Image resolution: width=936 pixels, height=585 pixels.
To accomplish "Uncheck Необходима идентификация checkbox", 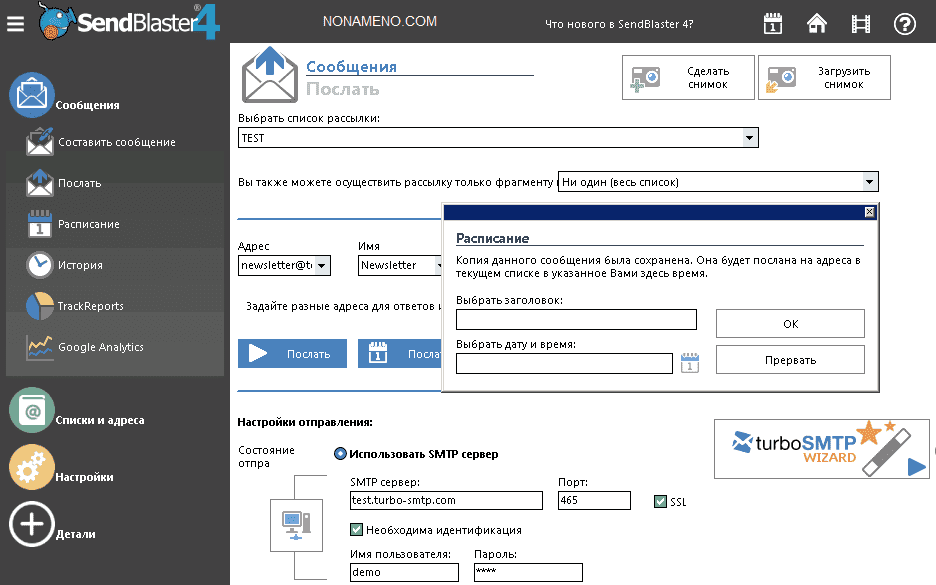I will pos(356,530).
